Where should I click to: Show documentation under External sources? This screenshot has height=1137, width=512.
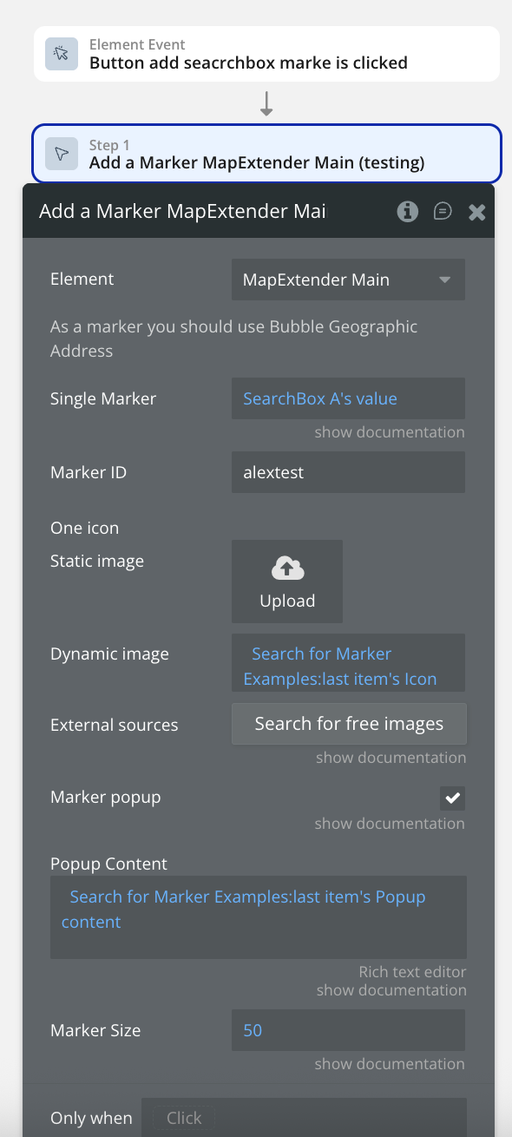pos(391,758)
